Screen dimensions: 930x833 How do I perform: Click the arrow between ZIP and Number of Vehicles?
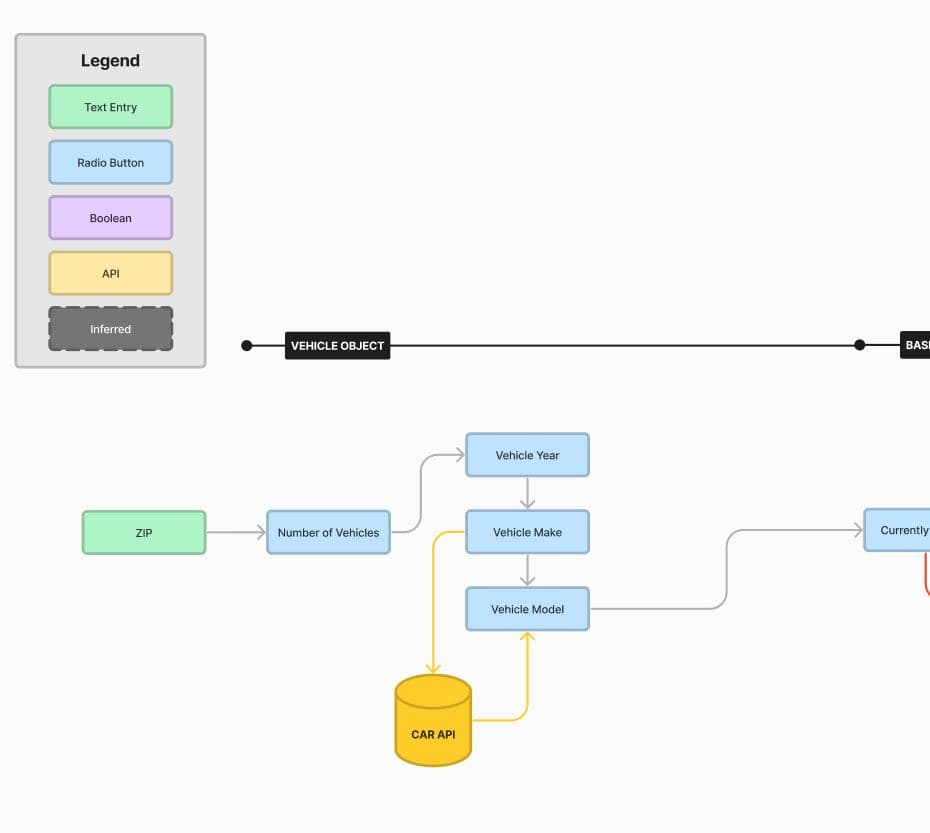(x=236, y=533)
